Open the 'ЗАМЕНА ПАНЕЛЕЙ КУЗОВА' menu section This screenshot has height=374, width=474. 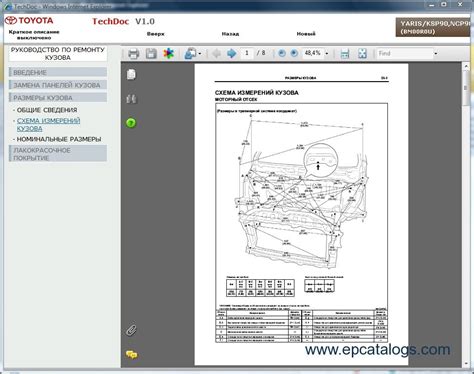point(58,85)
